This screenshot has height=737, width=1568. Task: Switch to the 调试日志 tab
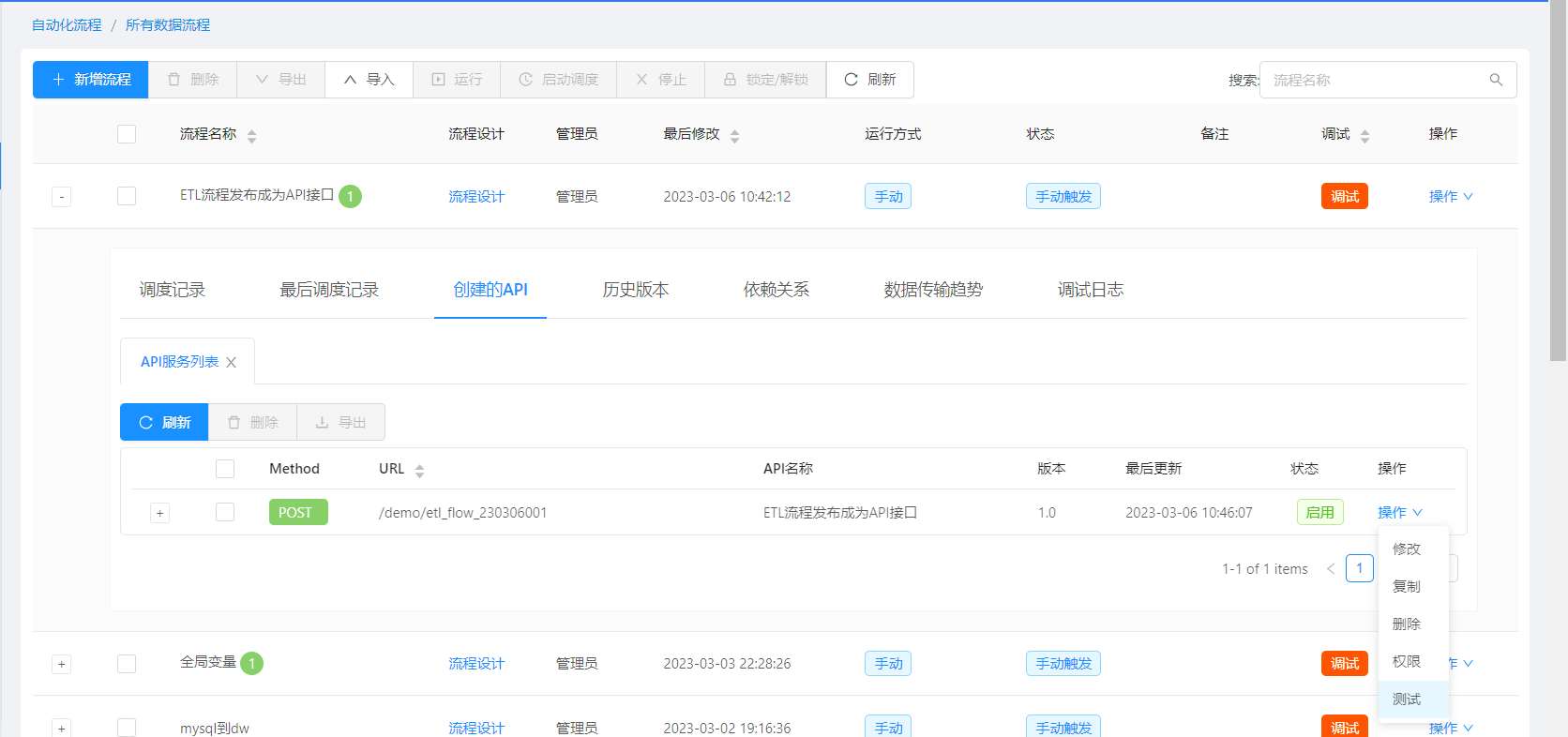point(1091,290)
